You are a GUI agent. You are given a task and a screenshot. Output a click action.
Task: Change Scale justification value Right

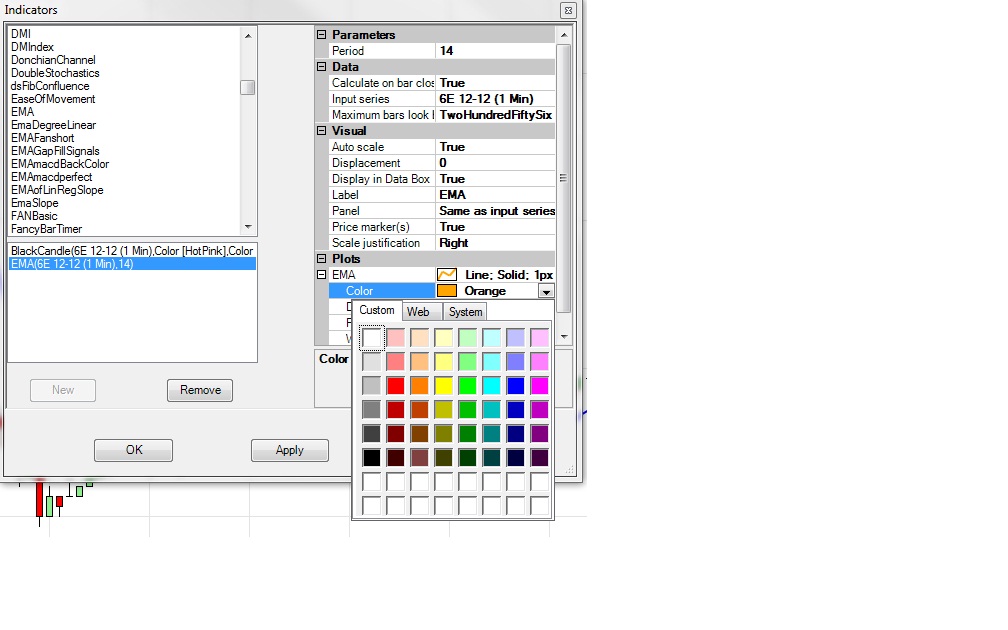pyautogui.click(x=495, y=243)
